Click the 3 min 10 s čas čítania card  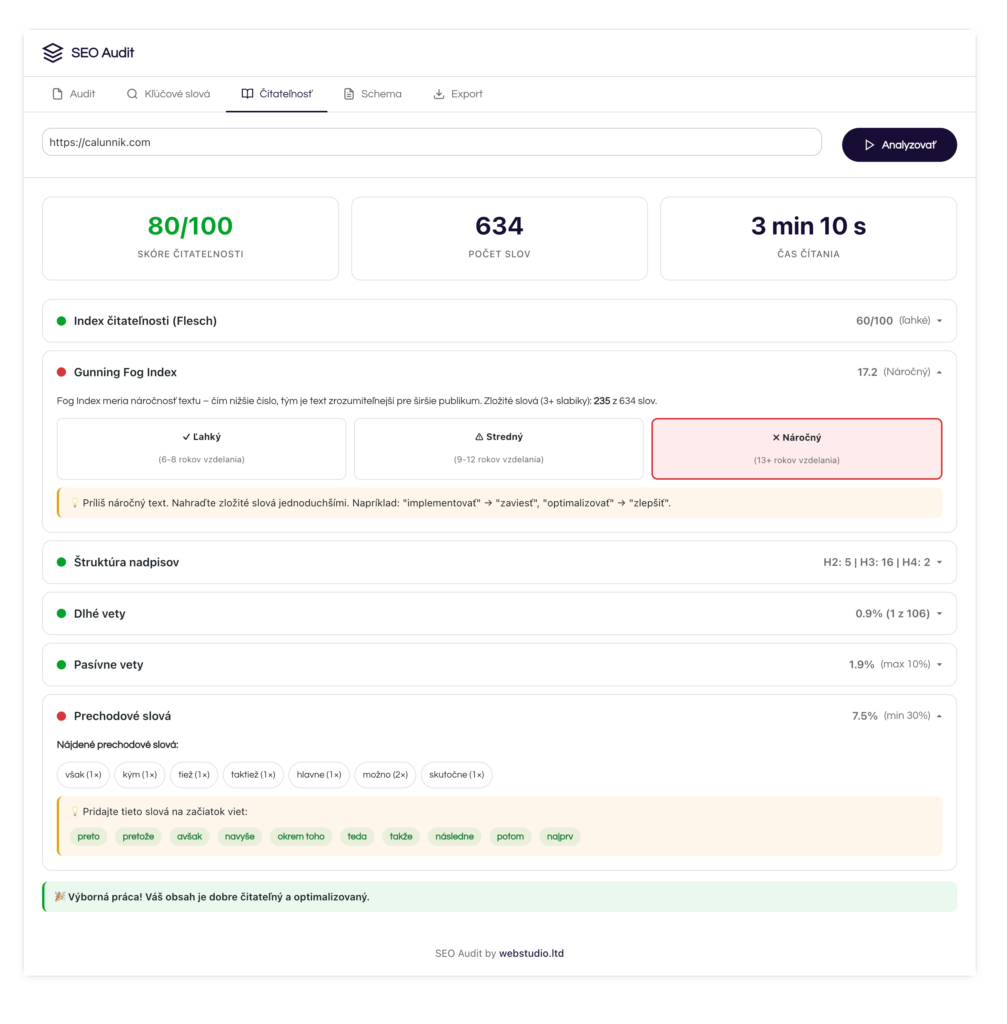(x=808, y=238)
